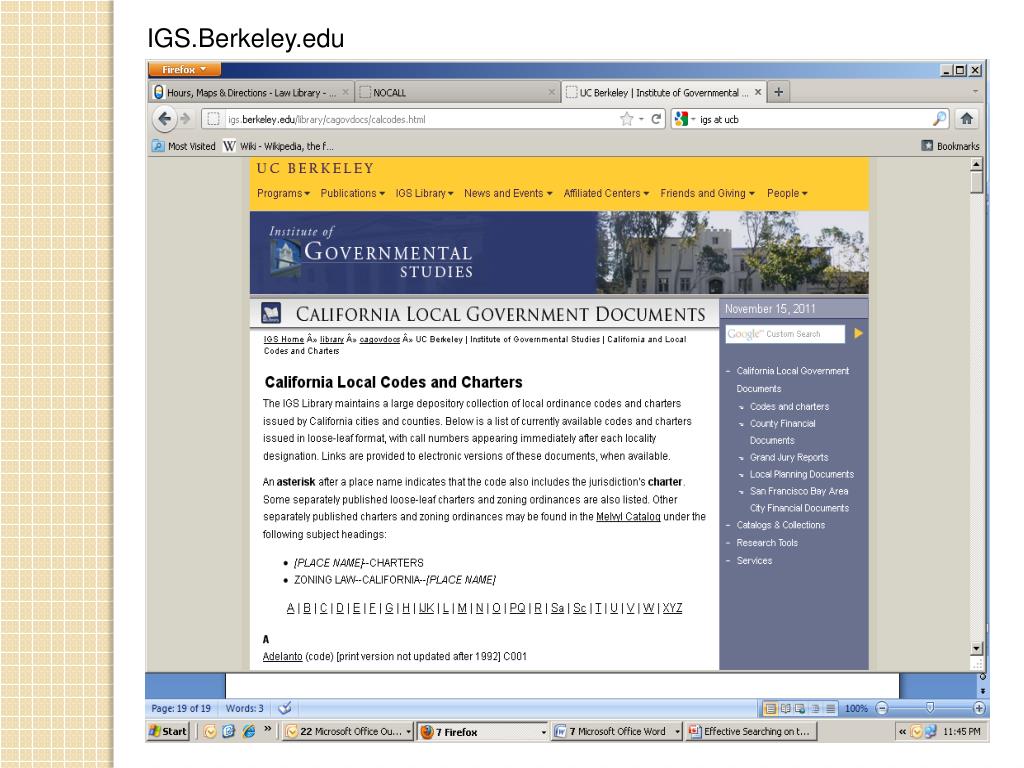Click the Google search engine icon
1024x768 pixels.
coord(681,119)
